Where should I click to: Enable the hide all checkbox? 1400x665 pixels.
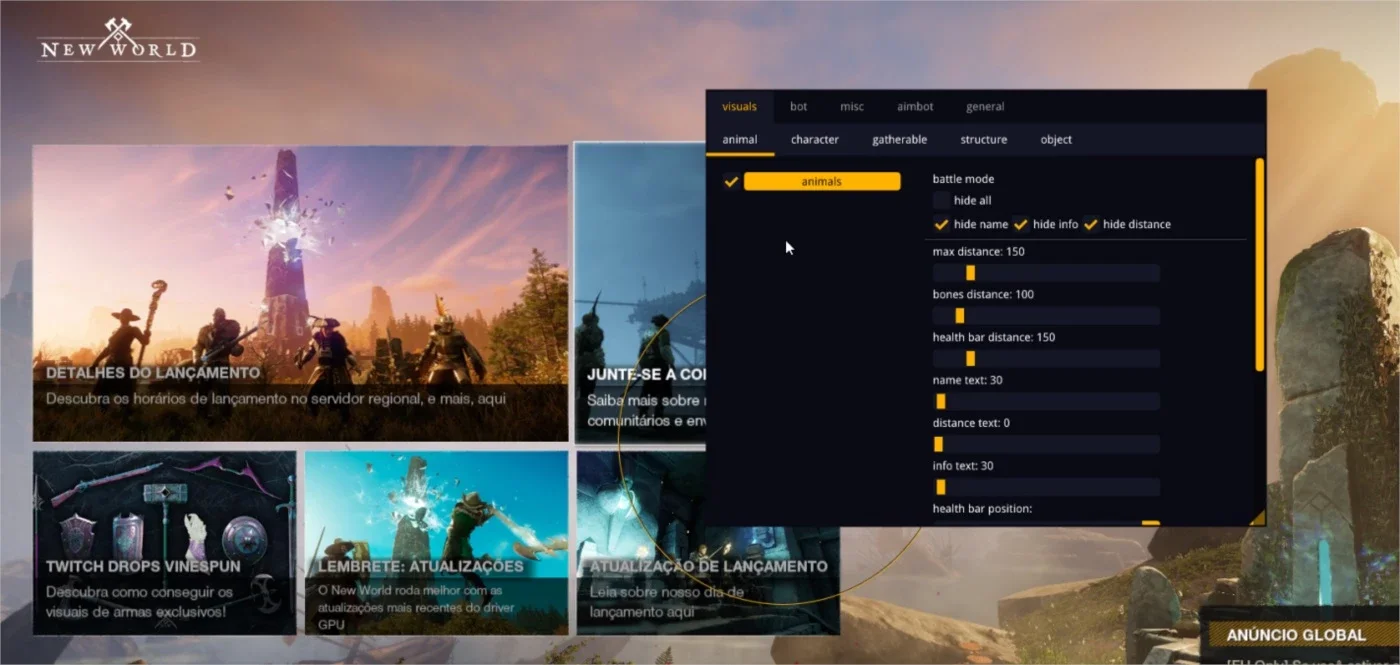(941, 201)
